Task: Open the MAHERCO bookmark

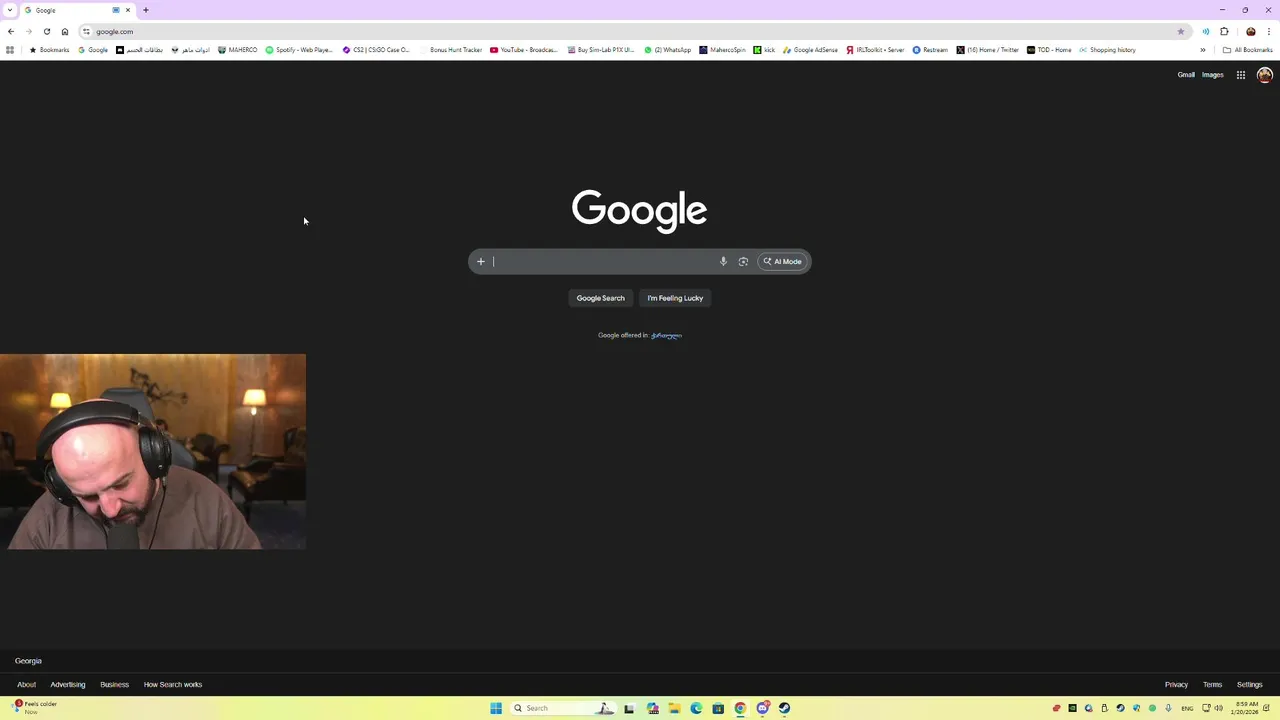Action: click(237, 50)
